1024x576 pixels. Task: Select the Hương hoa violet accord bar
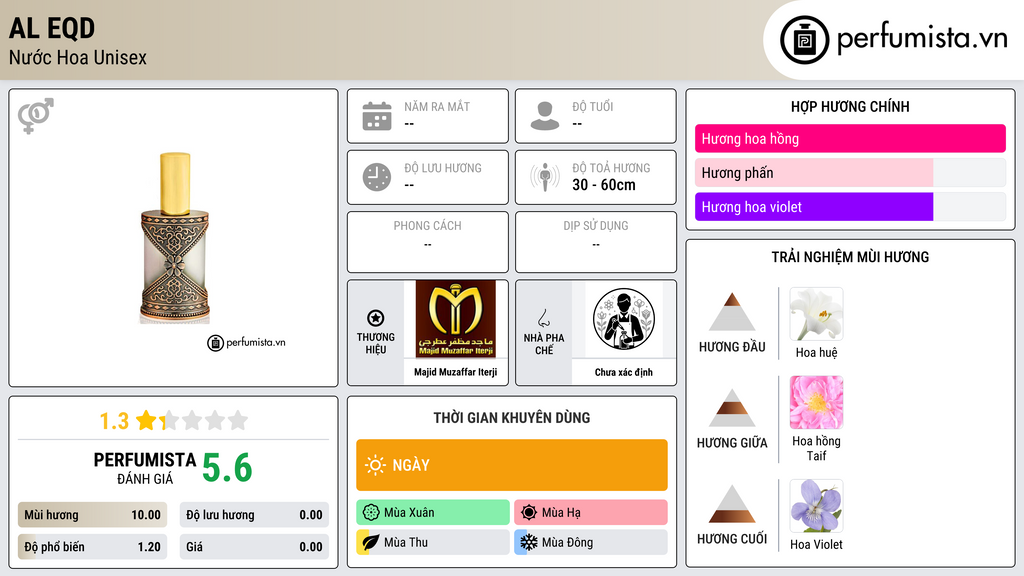(850, 206)
